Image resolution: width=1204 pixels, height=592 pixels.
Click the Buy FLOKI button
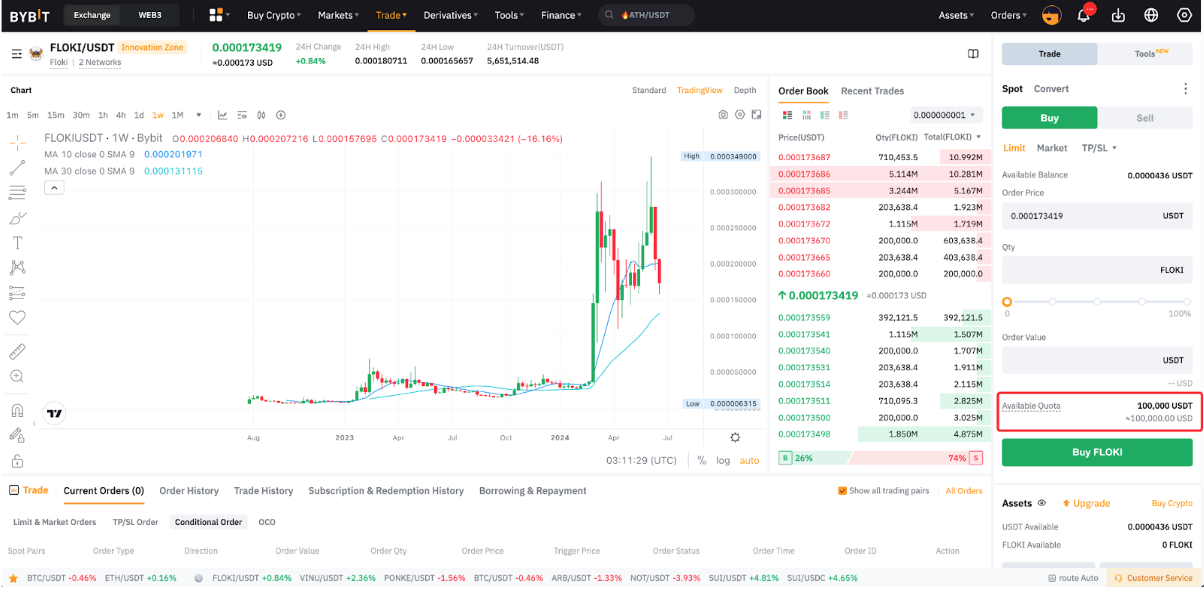(1097, 452)
